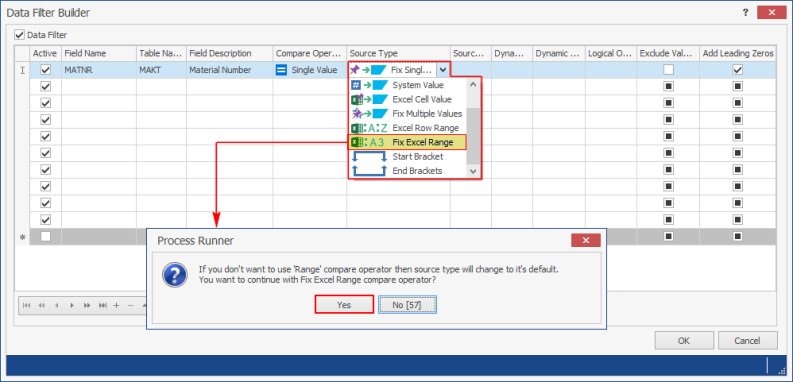Click Cancel in Data Filter Builder
The image size is (793, 382).
(747, 341)
